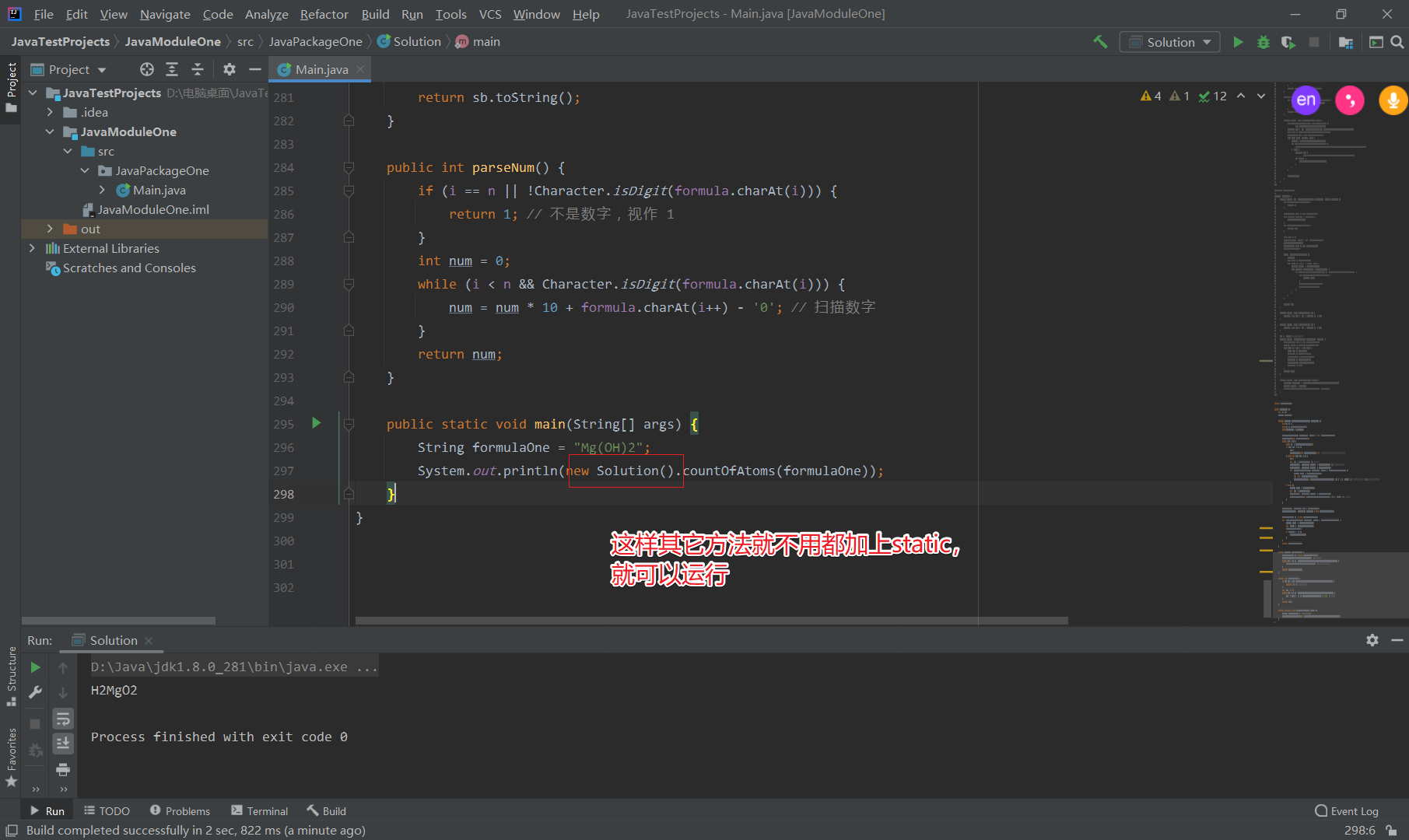Collapse the src folder

pyautogui.click(x=68, y=151)
